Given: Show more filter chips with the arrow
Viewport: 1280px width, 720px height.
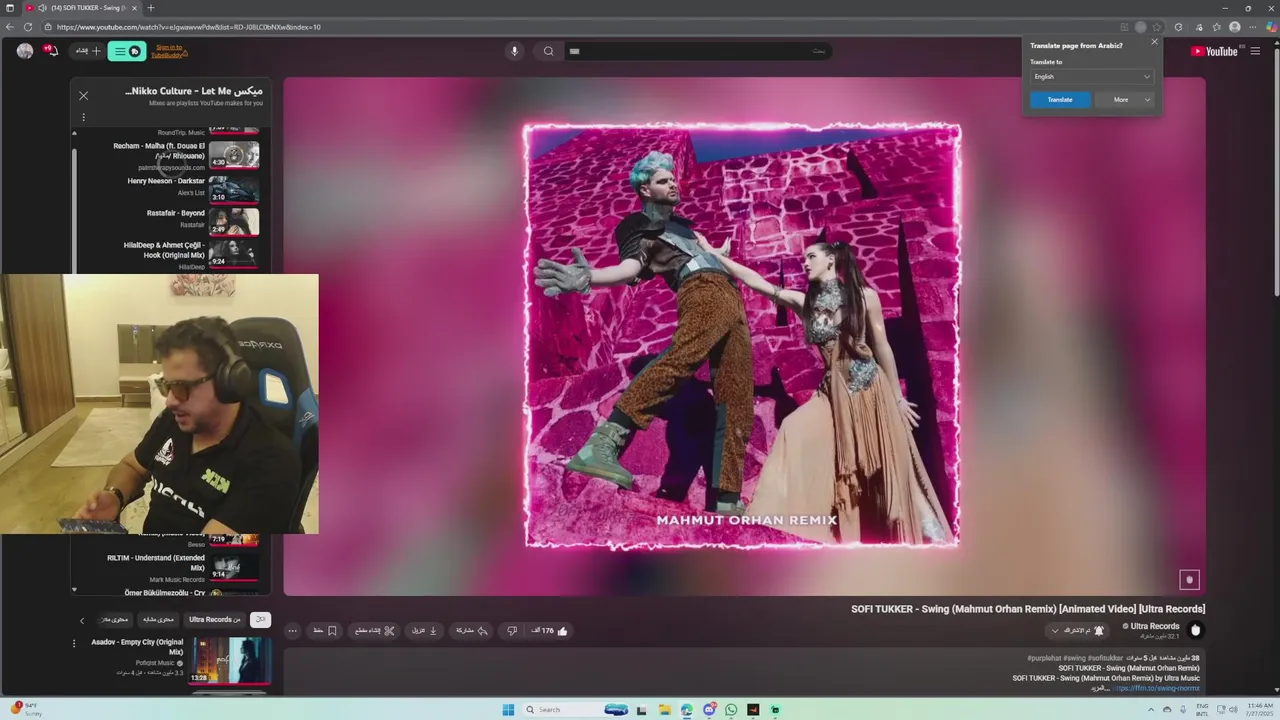Looking at the screenshot, I should click(x=82, y=620).
